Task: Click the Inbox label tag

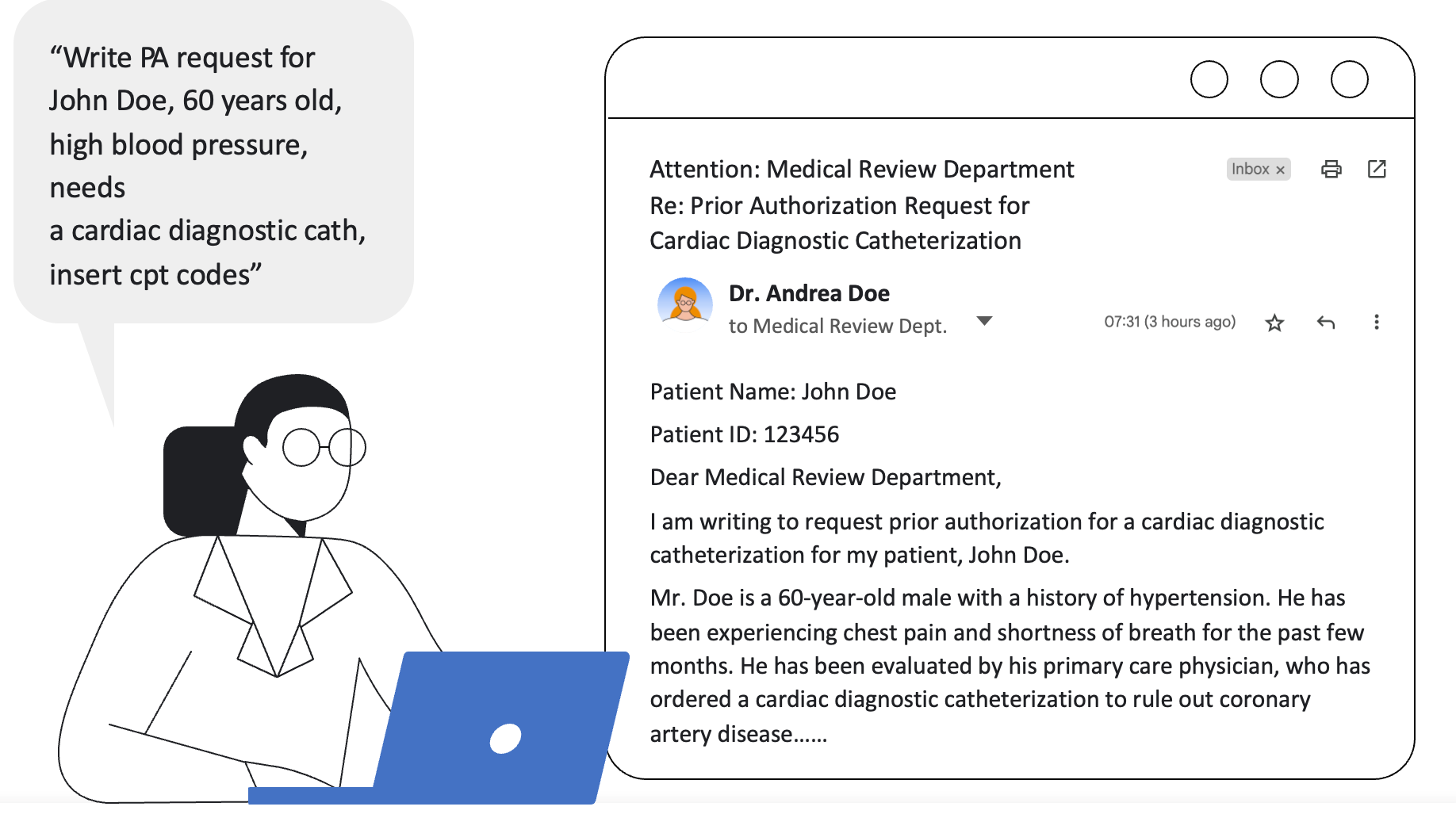Action: click(x=1250, y=169)
